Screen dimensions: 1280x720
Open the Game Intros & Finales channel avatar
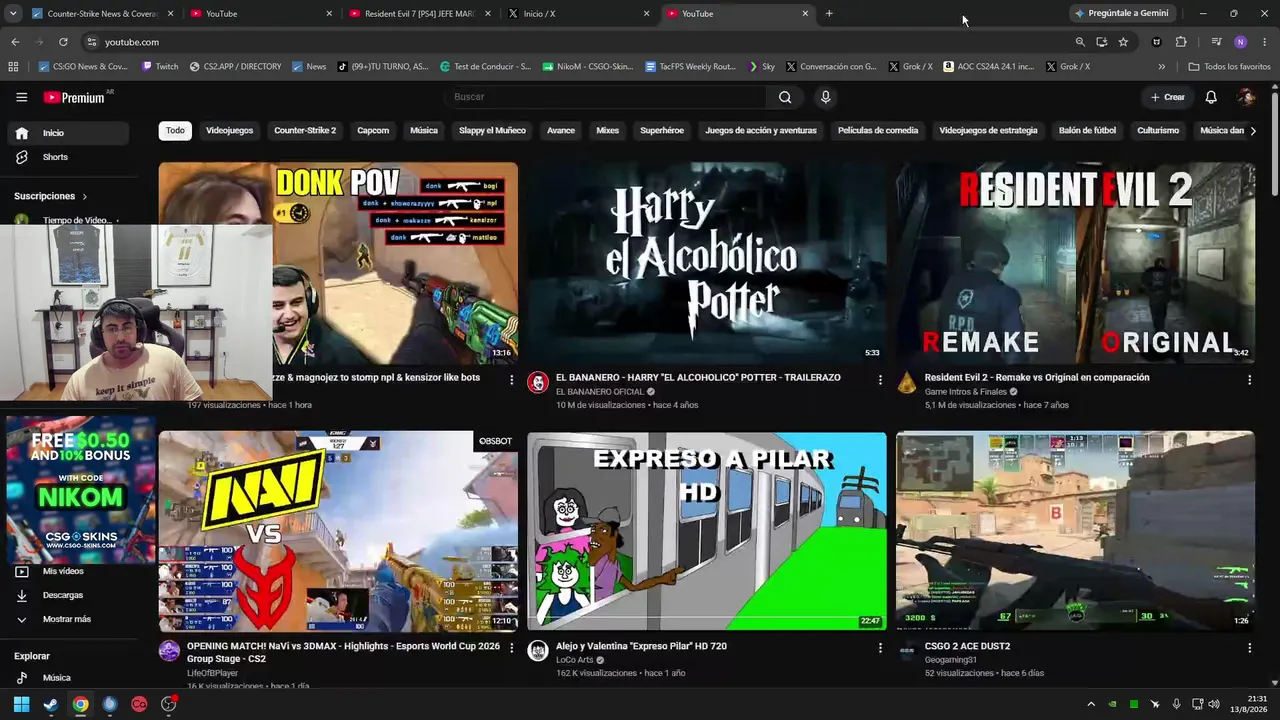(x=907, y=382)
